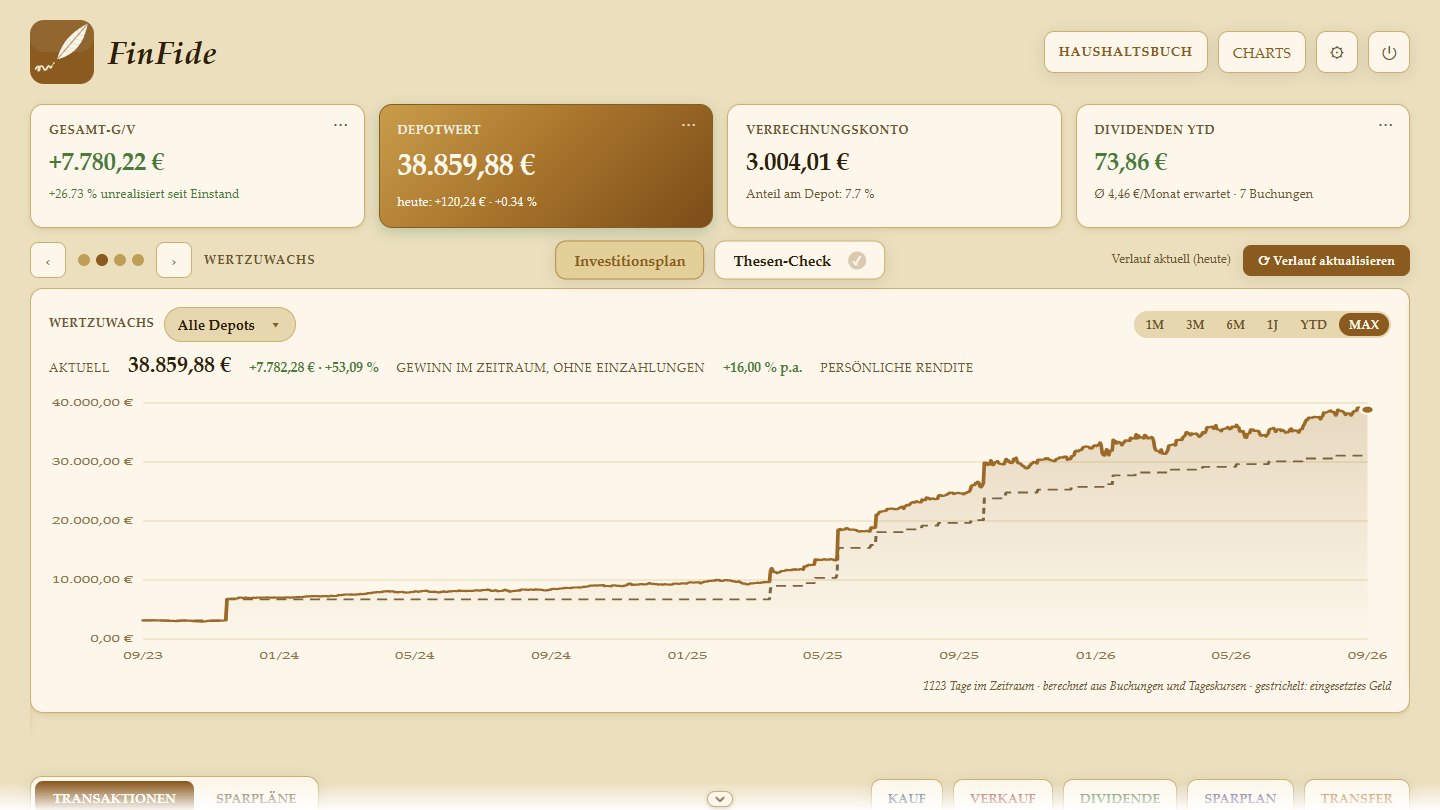
Task: Click the Sparplan action button
Action: (x=1240, y=797)
